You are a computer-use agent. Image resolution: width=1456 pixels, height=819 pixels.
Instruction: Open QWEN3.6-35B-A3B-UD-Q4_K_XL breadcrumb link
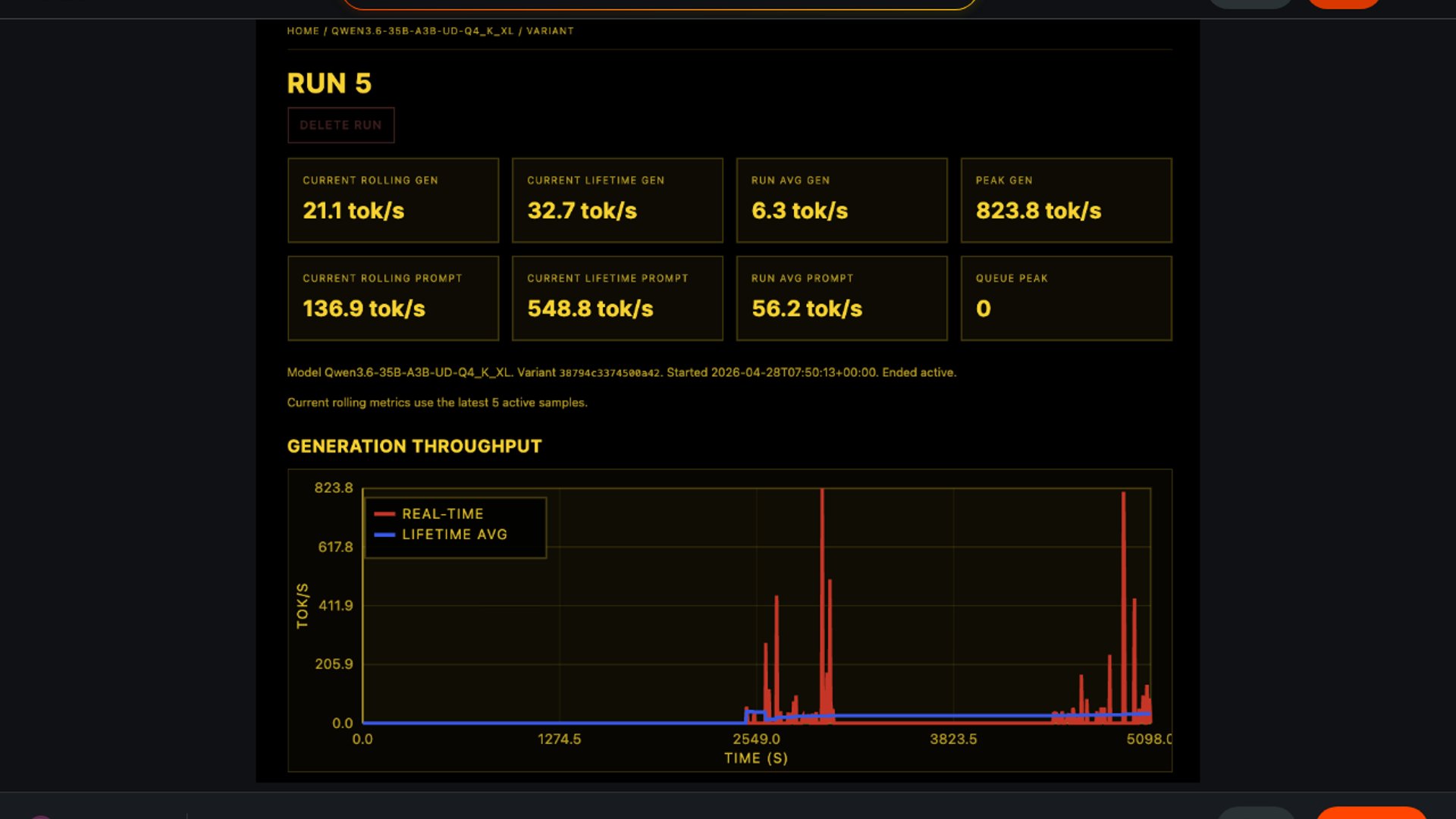click(x=422, y=31)
